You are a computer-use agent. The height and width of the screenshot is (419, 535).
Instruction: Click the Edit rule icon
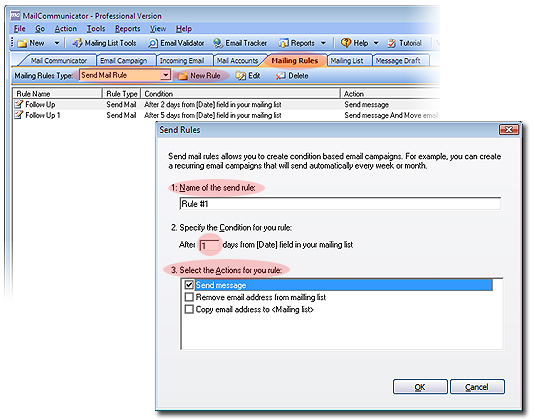(241, 76)
